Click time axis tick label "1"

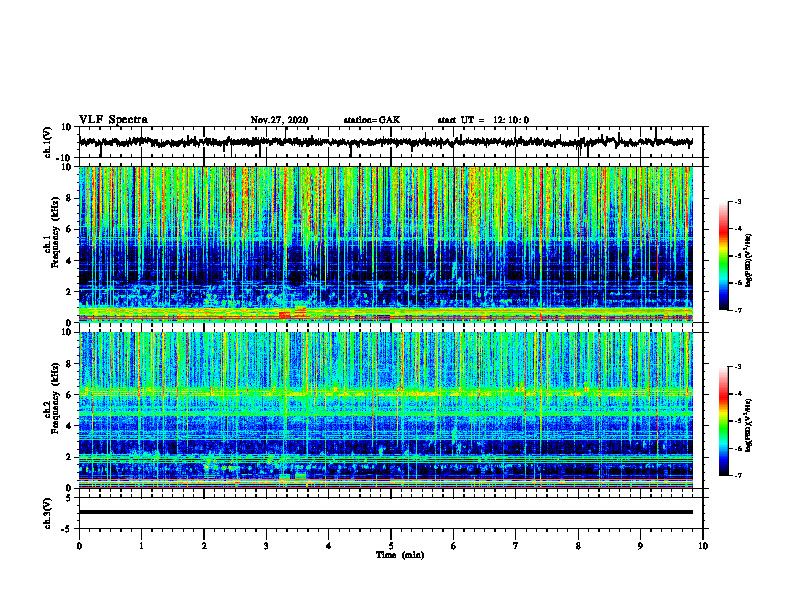pos(141,546)
